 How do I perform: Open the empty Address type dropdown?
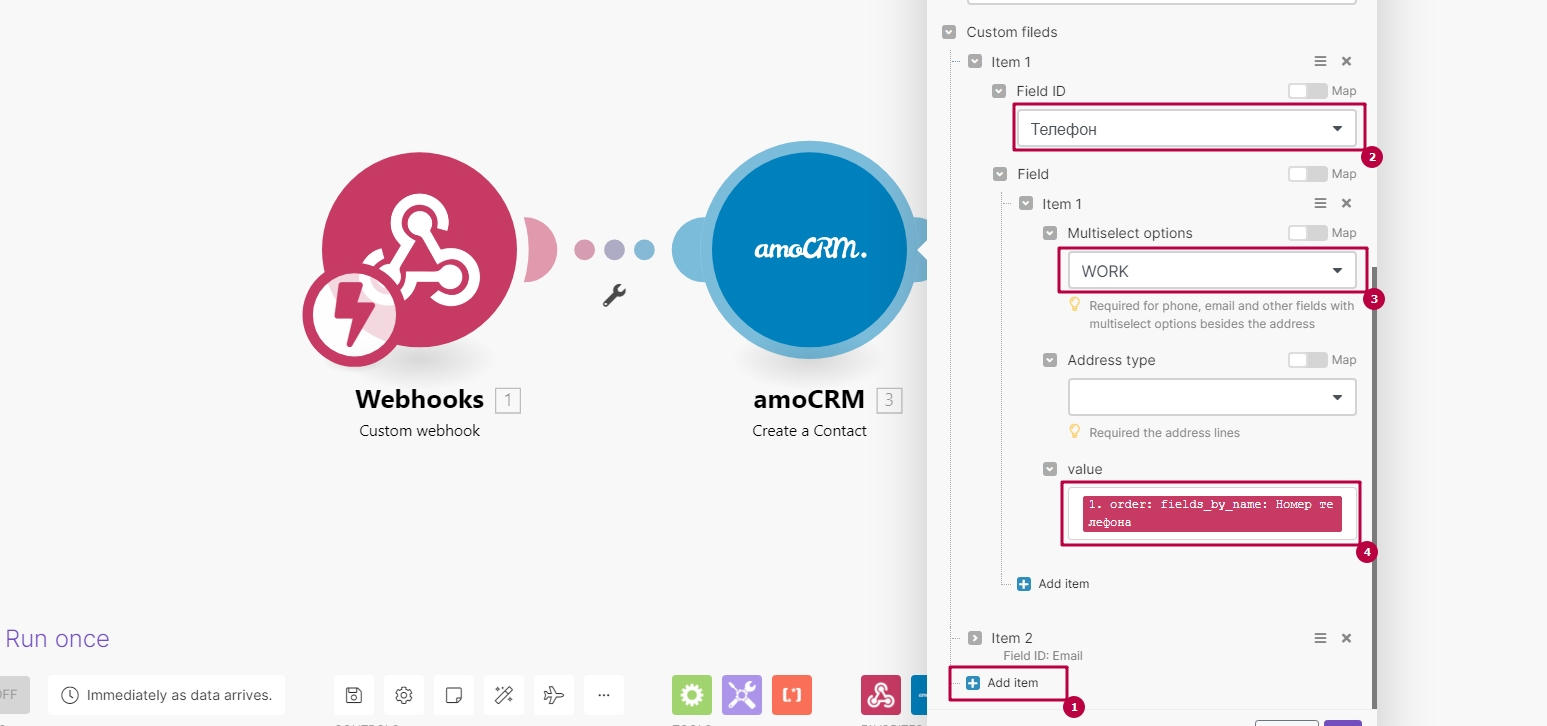1212,397
